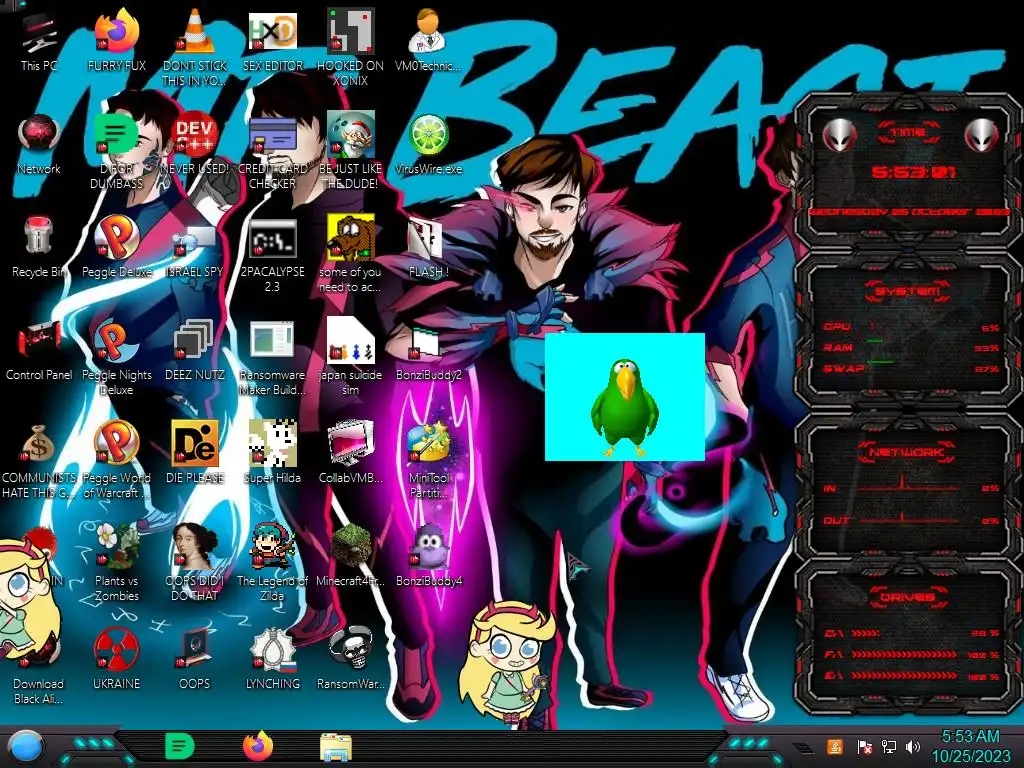
Task: Click the F:\ drive row in DRIVES widget
Action: [910, 654]
